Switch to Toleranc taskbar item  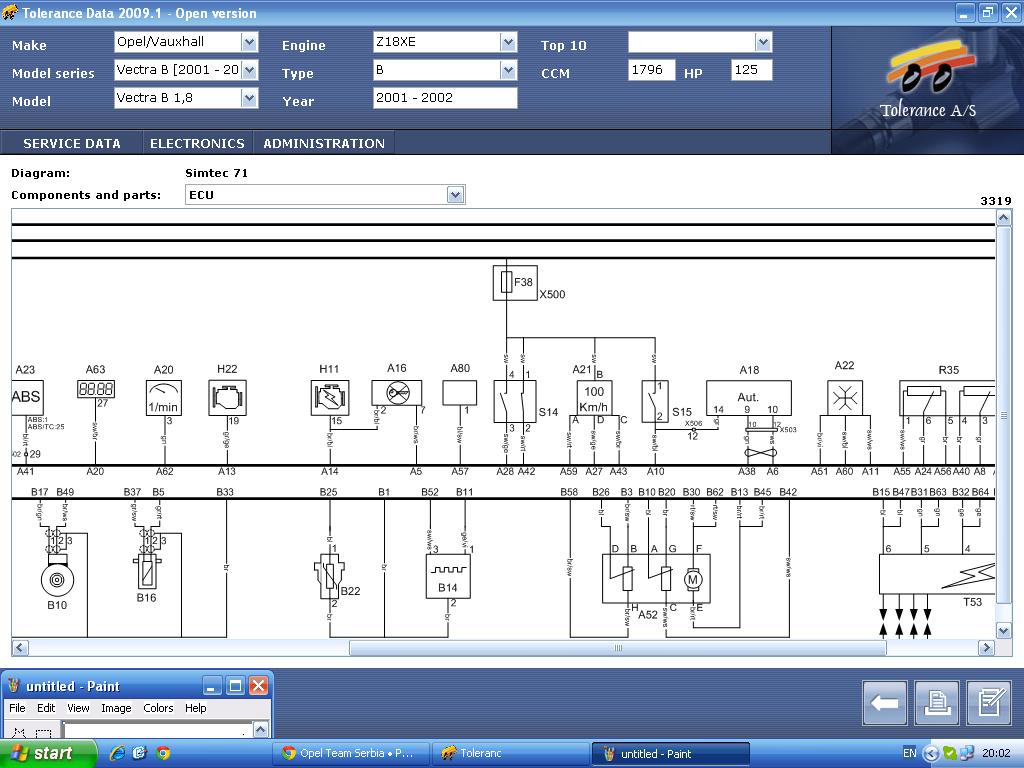coord(509,753)
